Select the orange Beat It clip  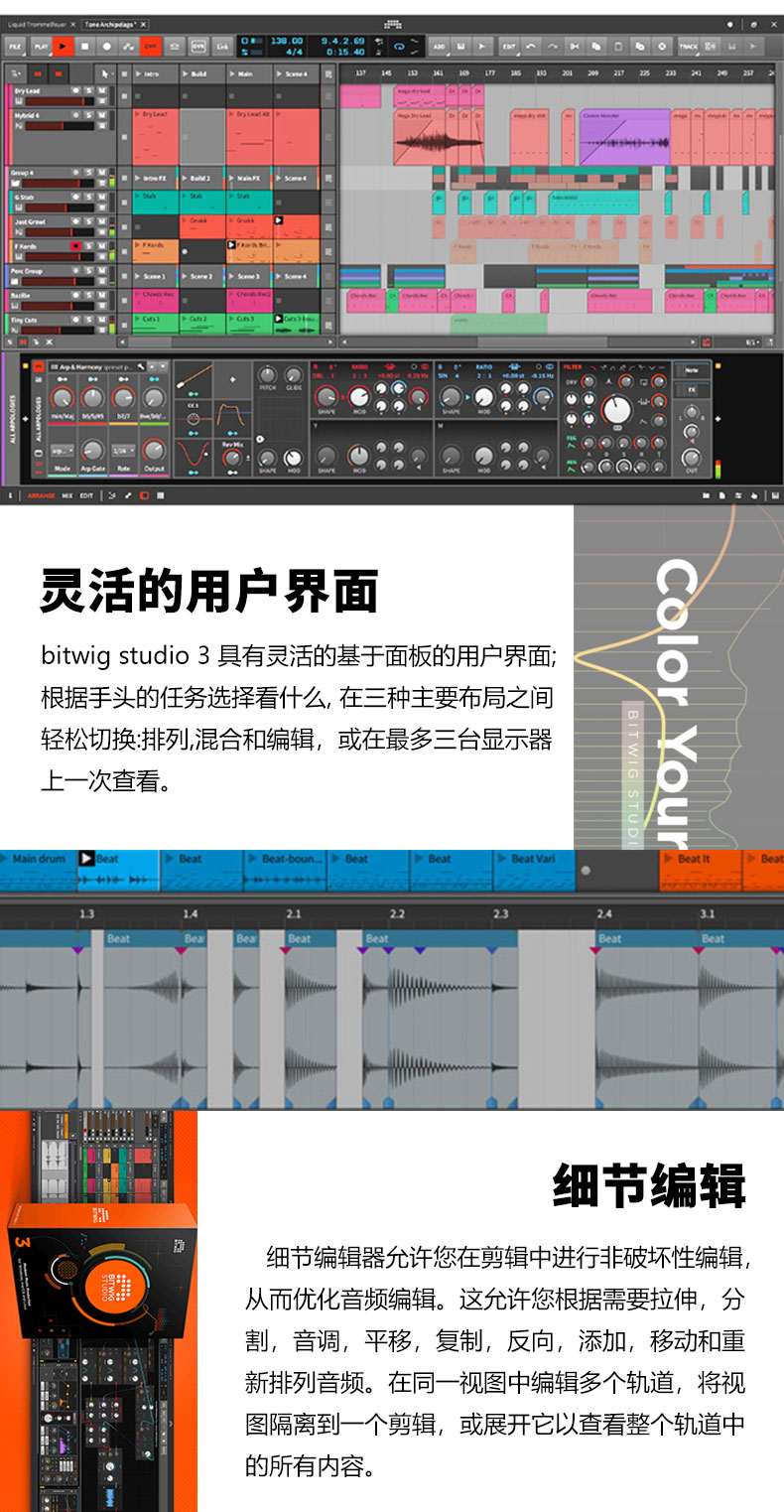click(701, 870)
